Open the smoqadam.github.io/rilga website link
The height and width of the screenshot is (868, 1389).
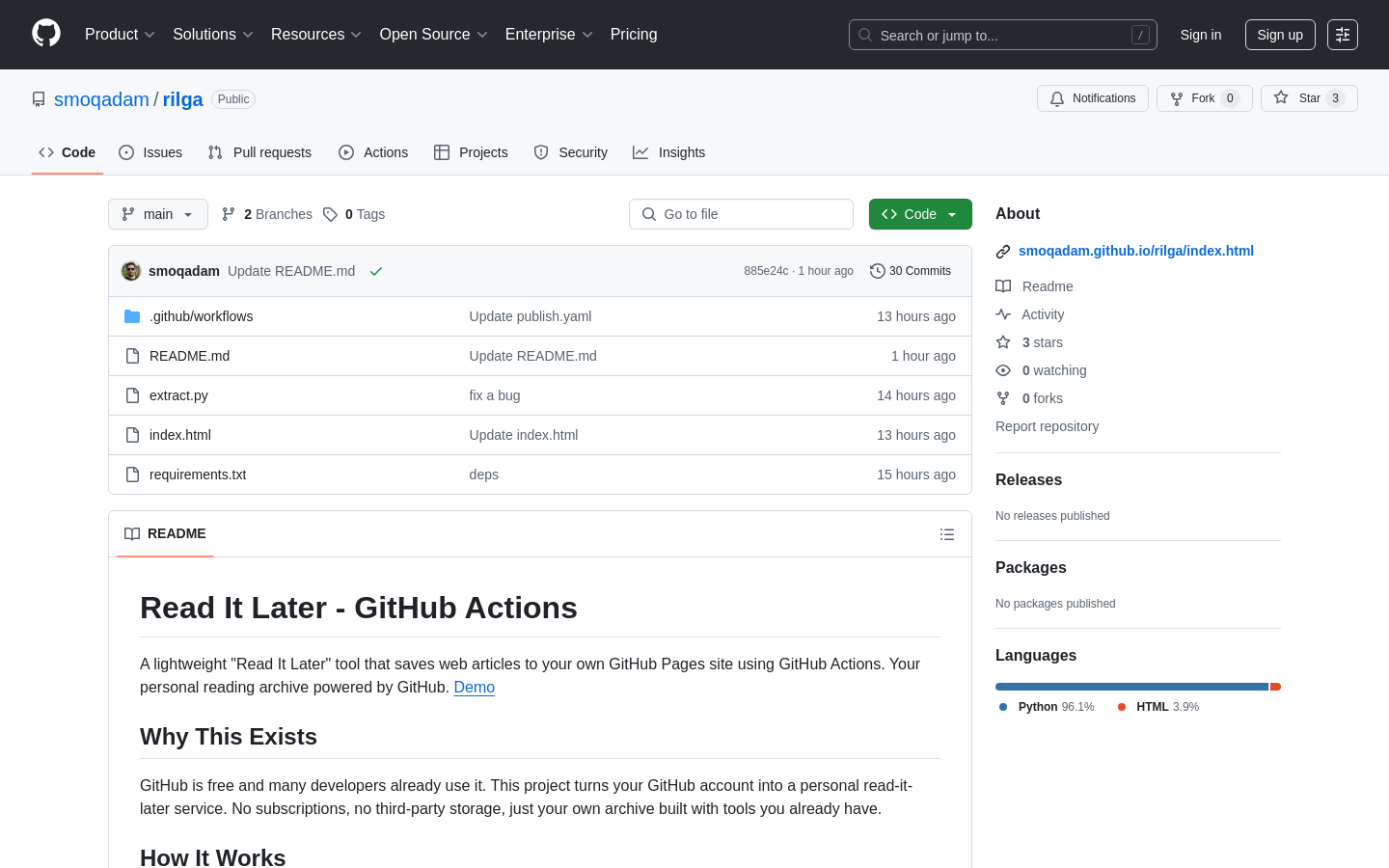pyautogui.click(x=1136, y=251)
